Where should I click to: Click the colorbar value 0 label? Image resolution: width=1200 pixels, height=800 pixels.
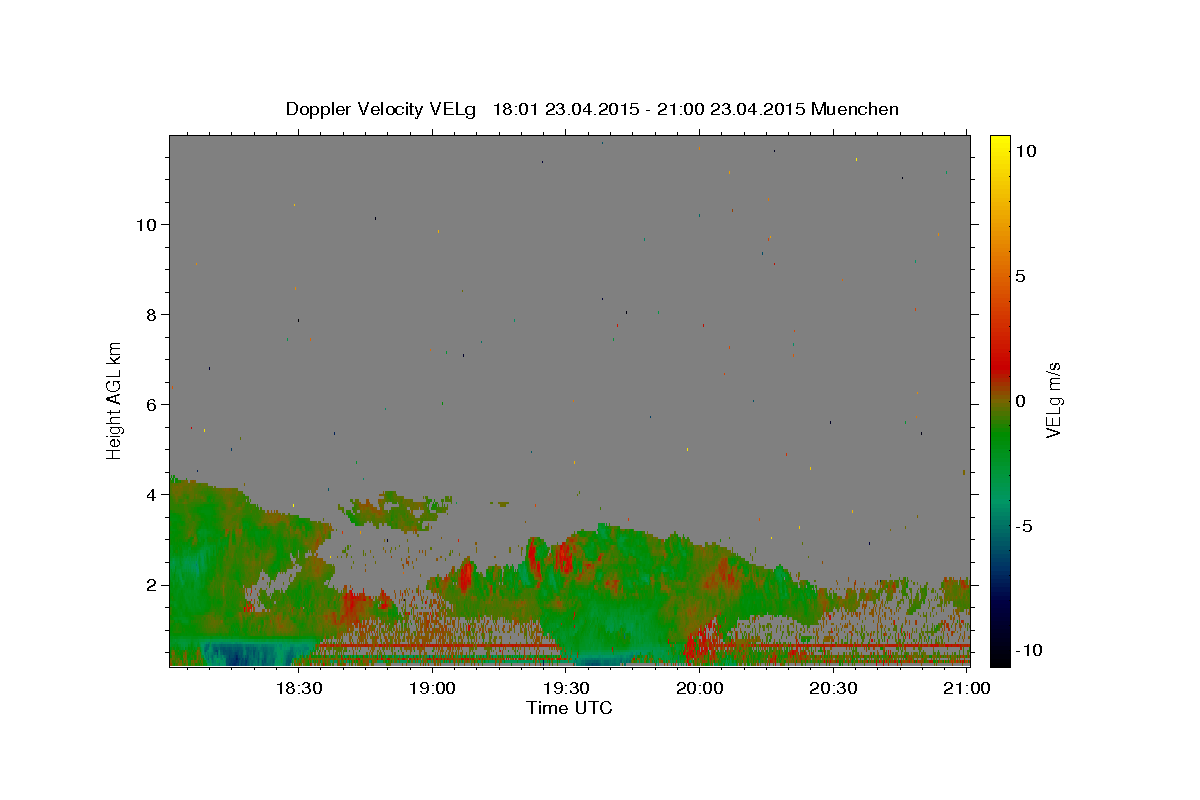click(1021, 401)
